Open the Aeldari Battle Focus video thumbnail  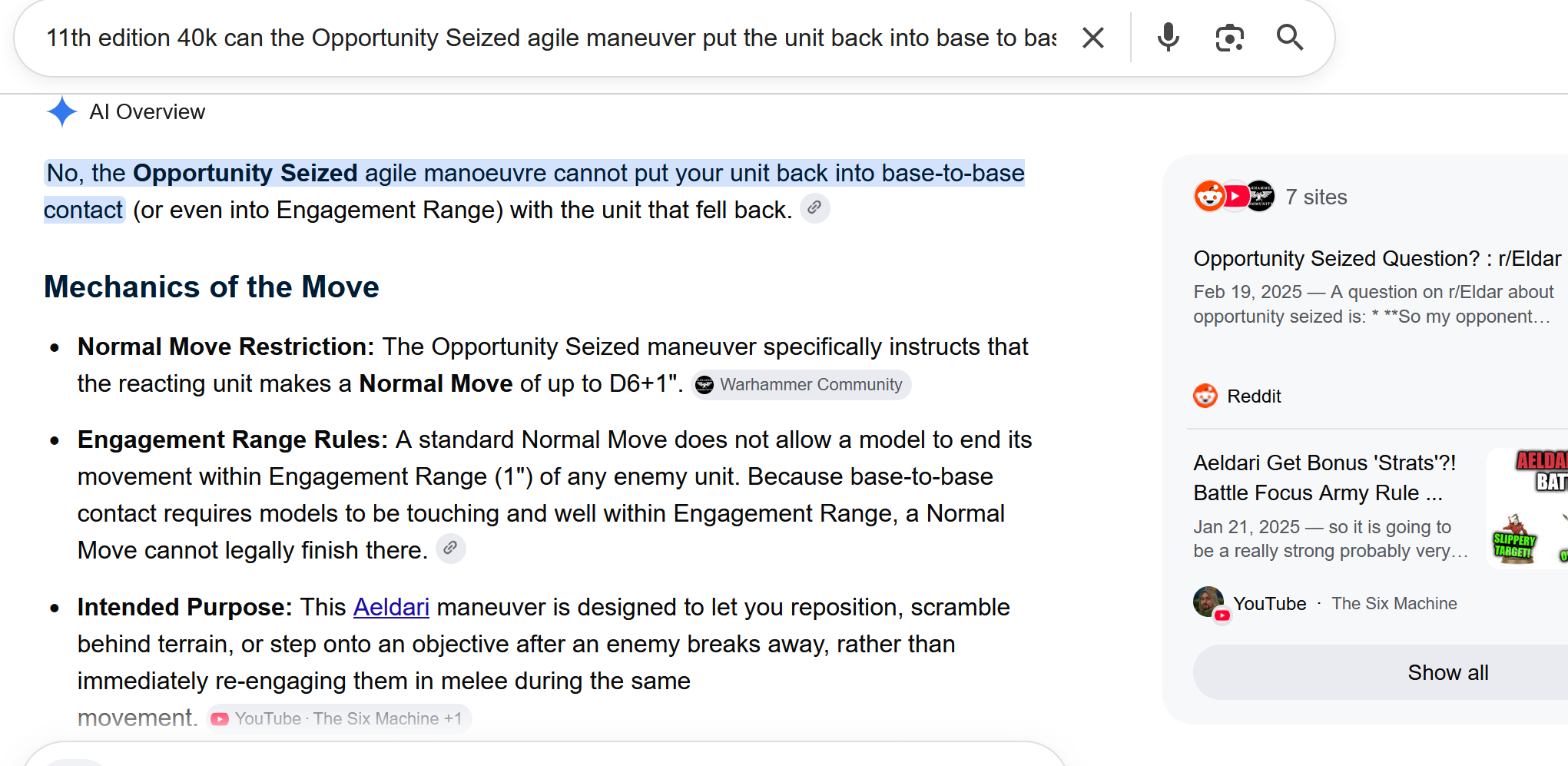[x=1527, y=508]
